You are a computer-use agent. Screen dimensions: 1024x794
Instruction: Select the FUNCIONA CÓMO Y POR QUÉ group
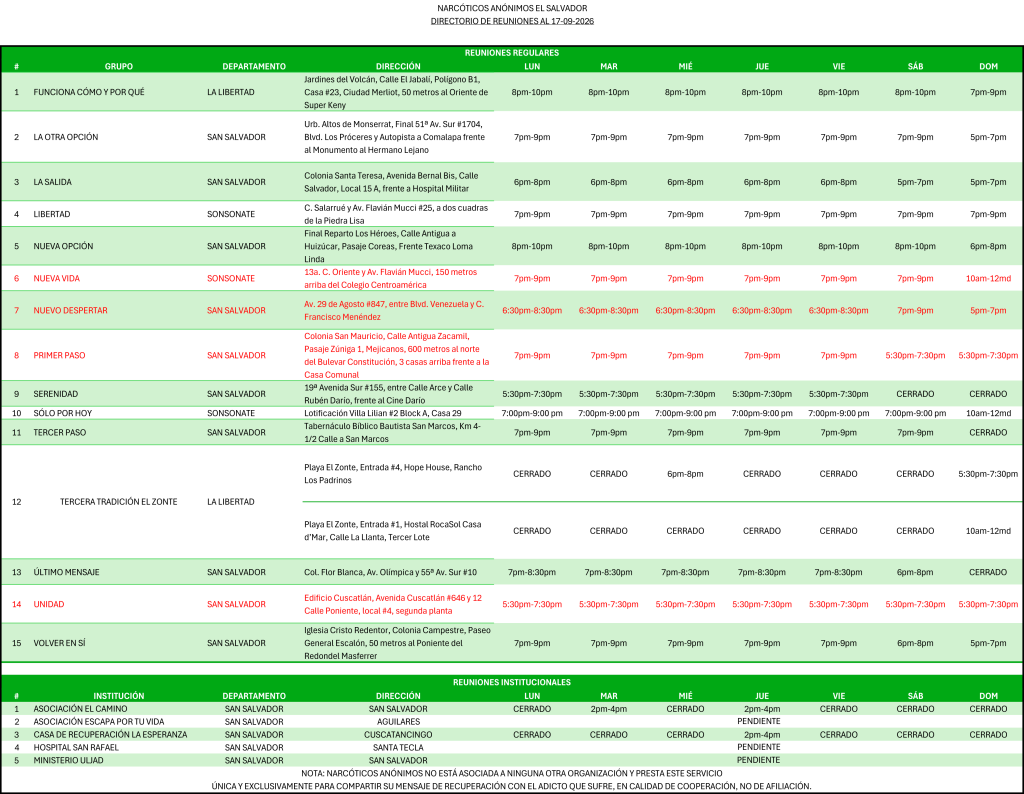pos(89,92)
